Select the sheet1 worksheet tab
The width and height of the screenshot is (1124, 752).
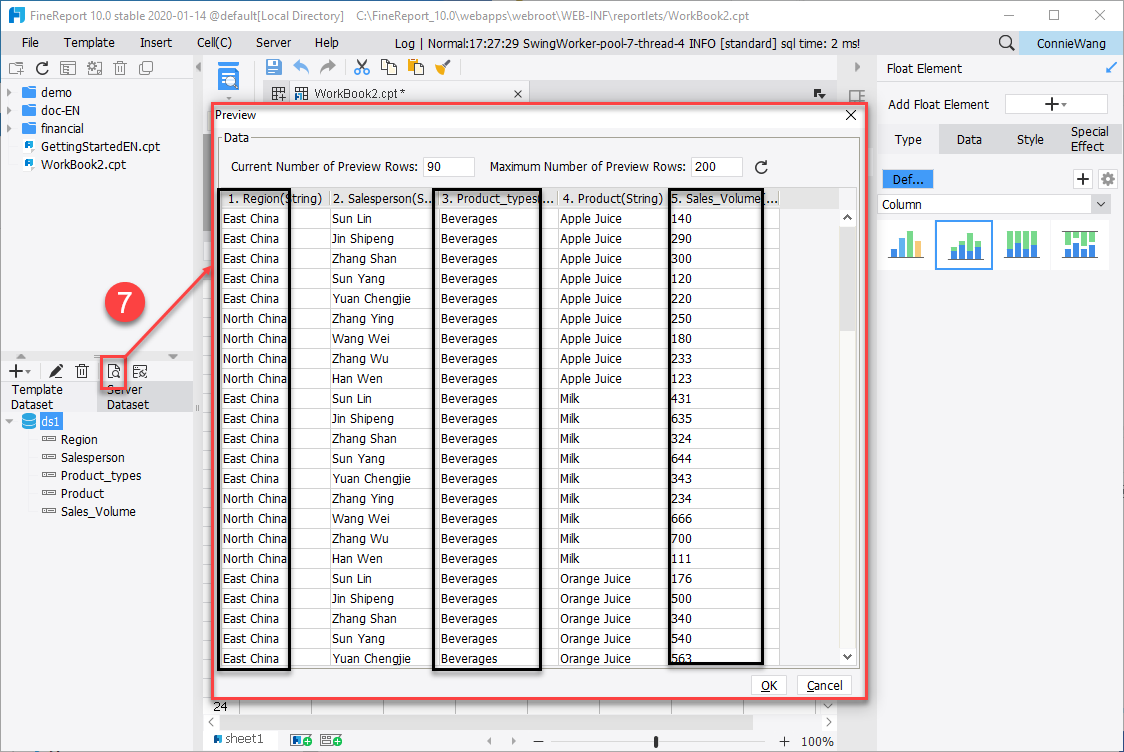(239, 739)
